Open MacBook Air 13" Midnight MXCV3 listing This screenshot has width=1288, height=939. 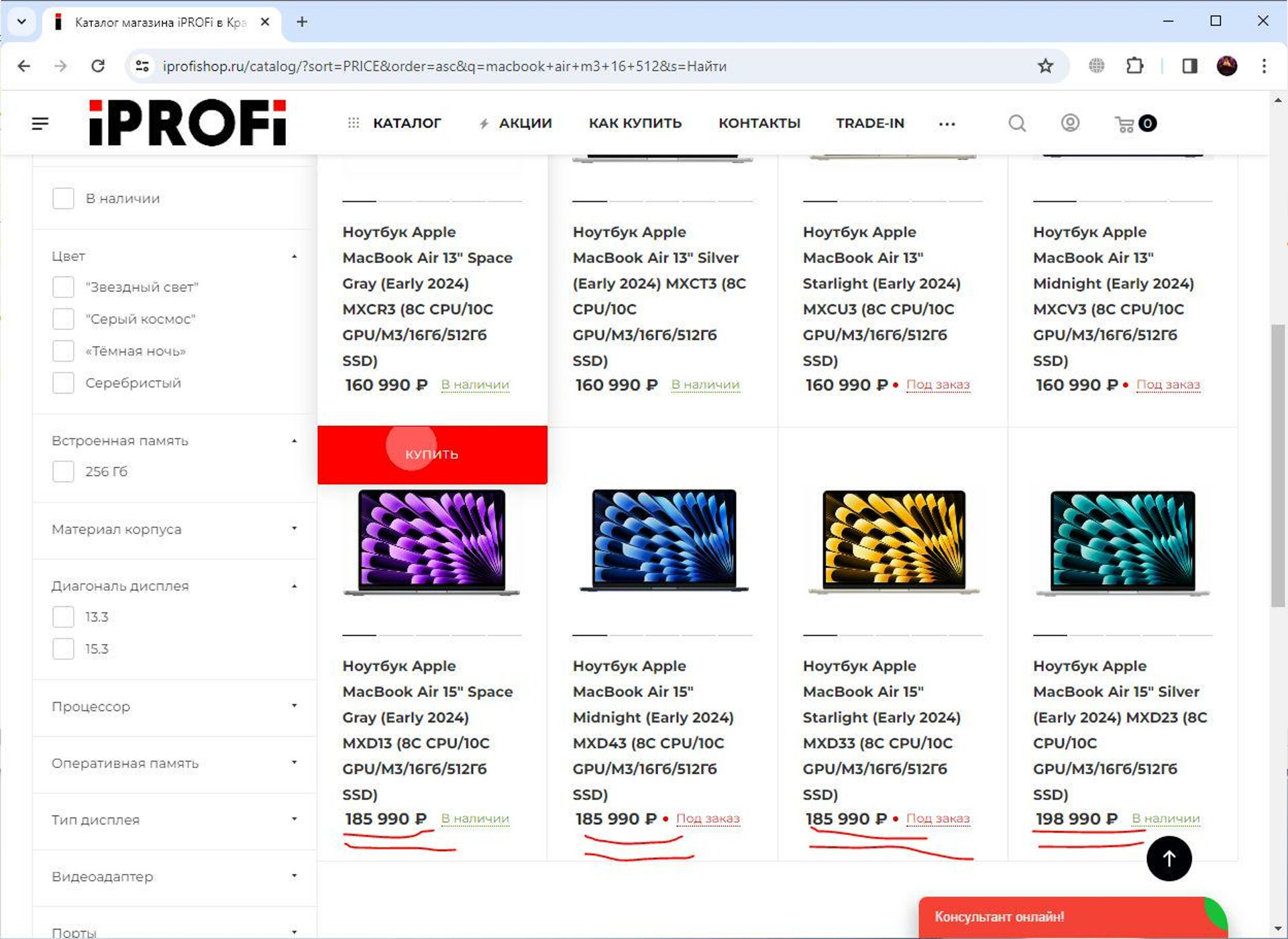pyautogui.click(x=1114, y=296)
